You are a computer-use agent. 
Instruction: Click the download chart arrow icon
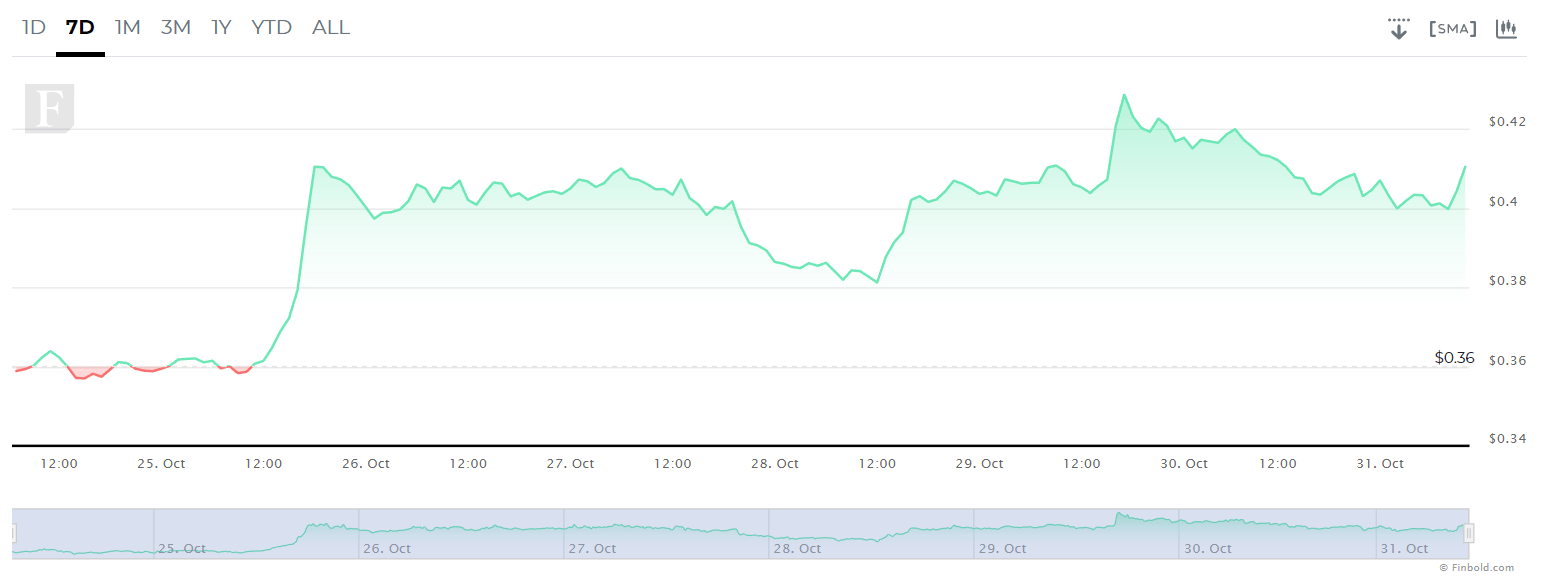coord(1398,28)
